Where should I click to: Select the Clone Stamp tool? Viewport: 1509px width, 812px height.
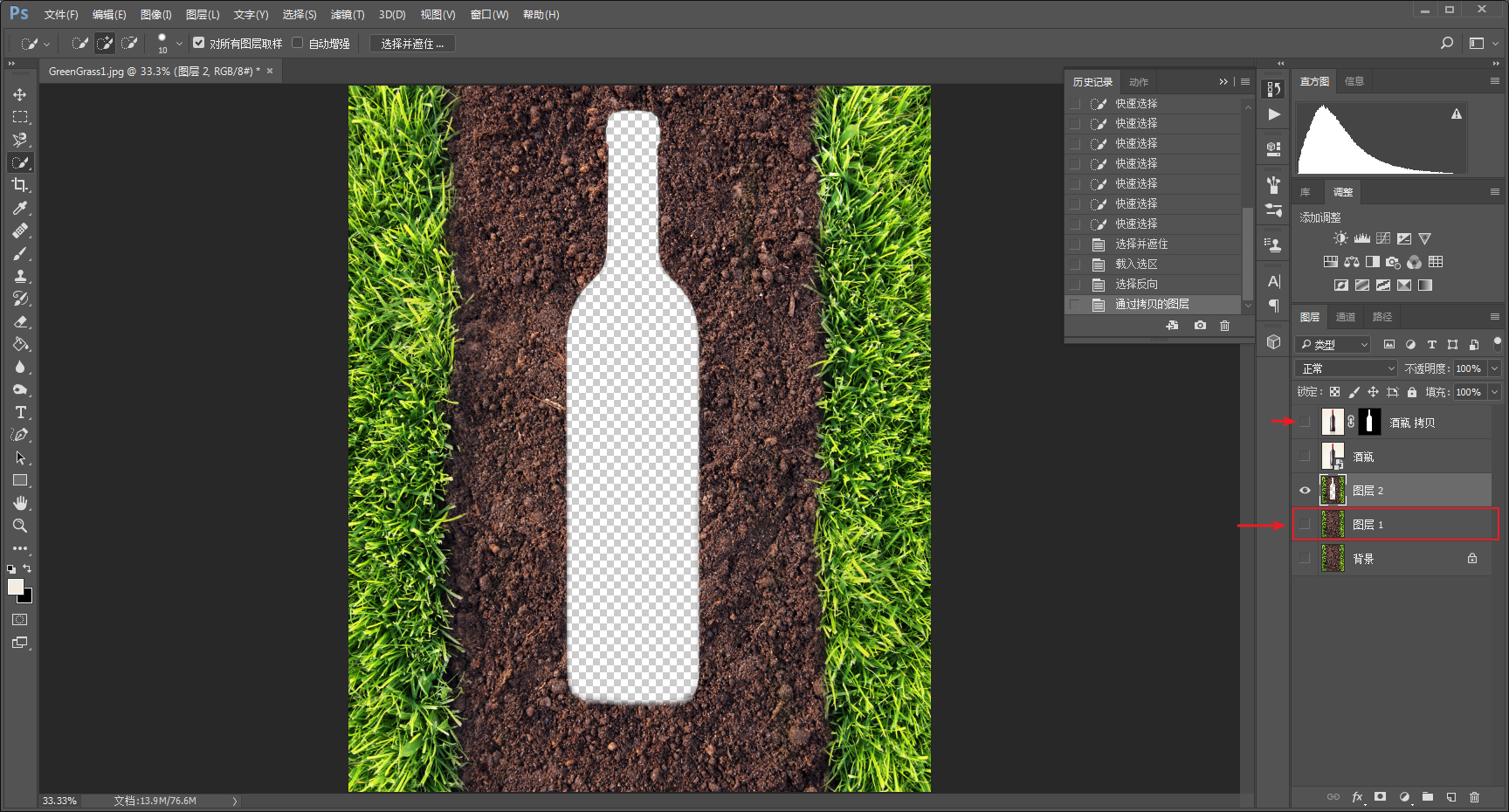point(20,276)
